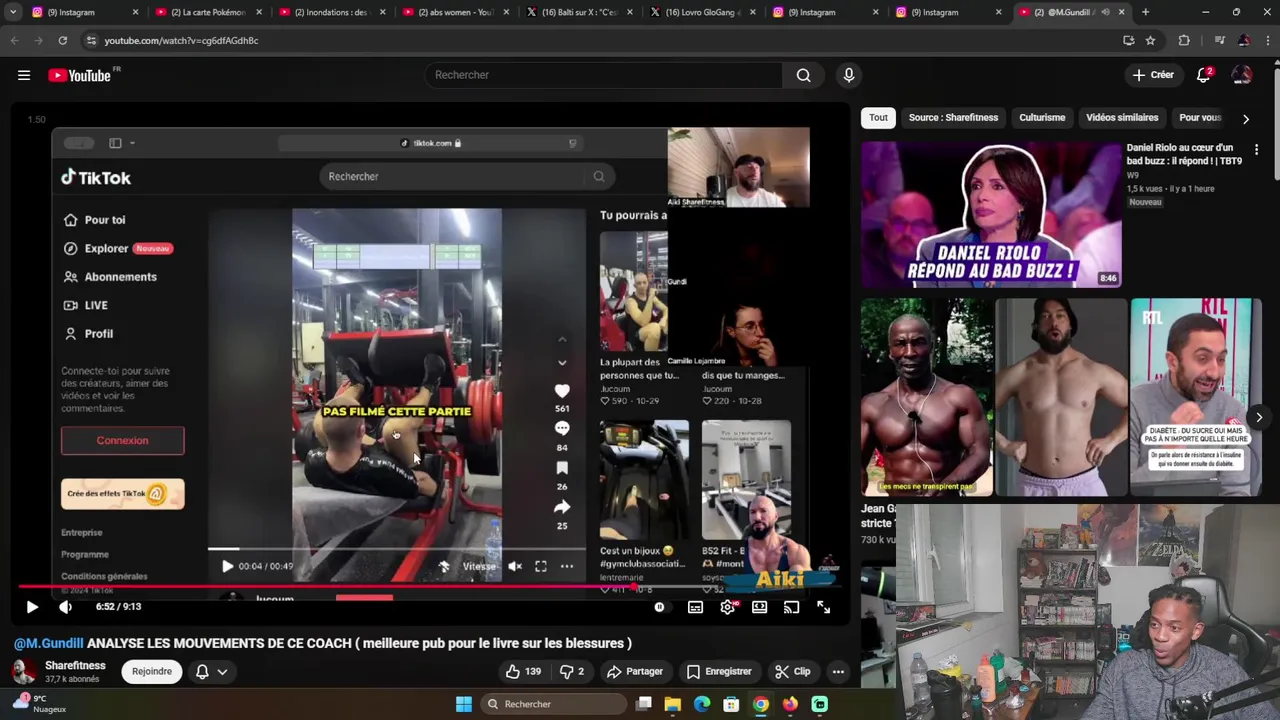Open the Sharefitness channel name
Viewport: 1280px width, 720px height.
click(x=75, y=665)
